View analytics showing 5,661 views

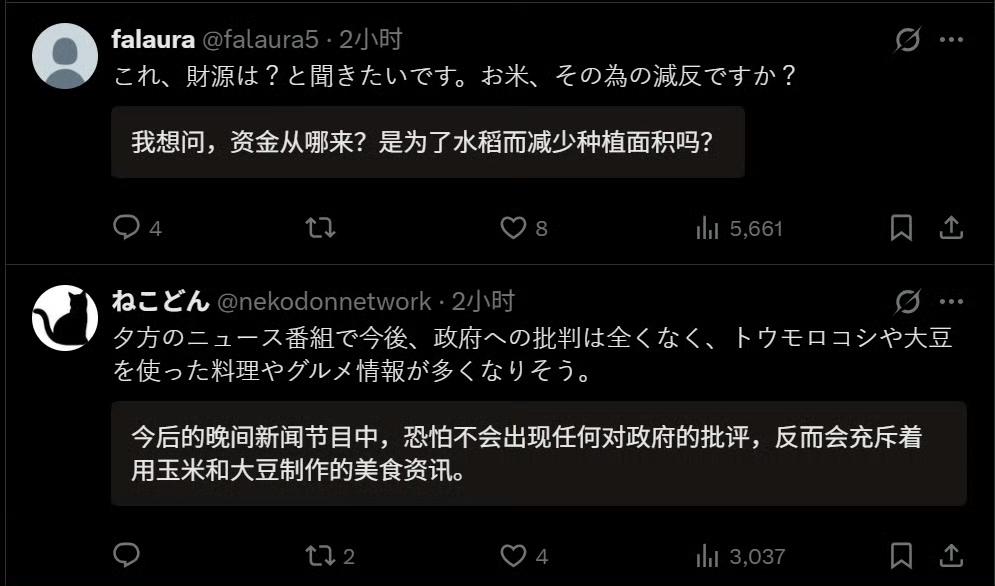pyautogui.click(x=739, y=228)
